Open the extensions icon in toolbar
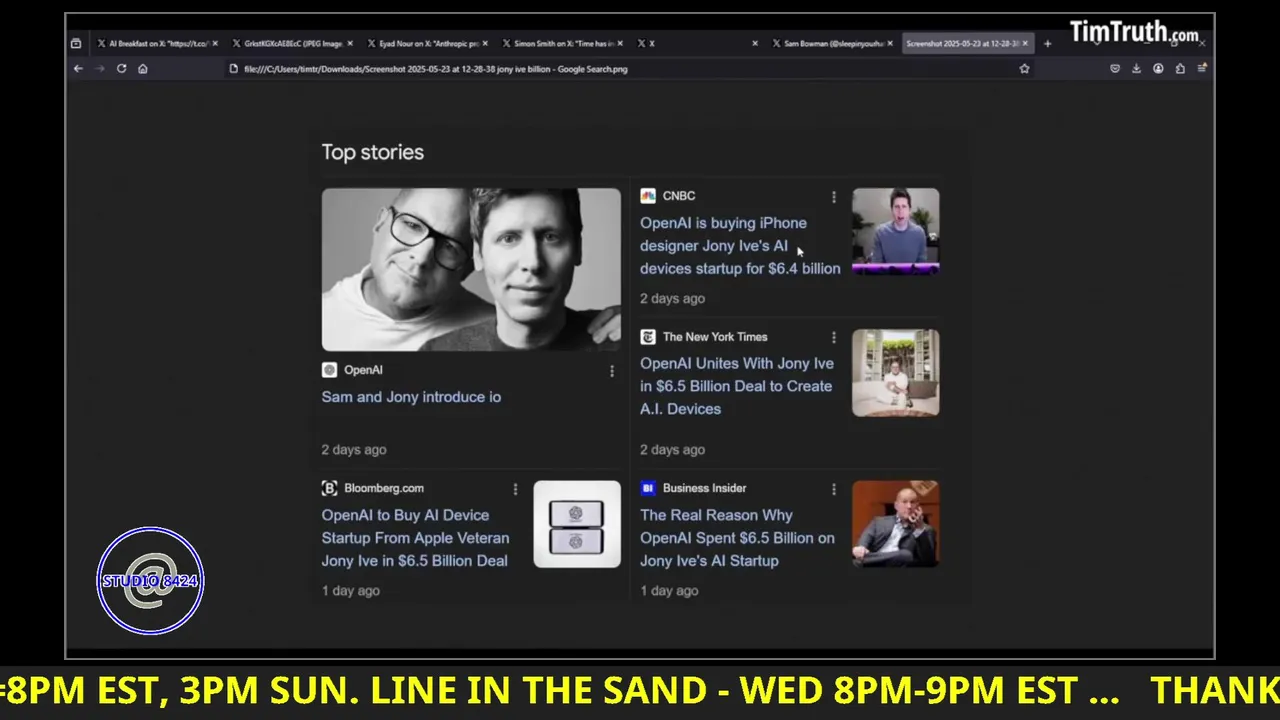This screenshot has width=1280, height=720. [x=1180, y=69]
